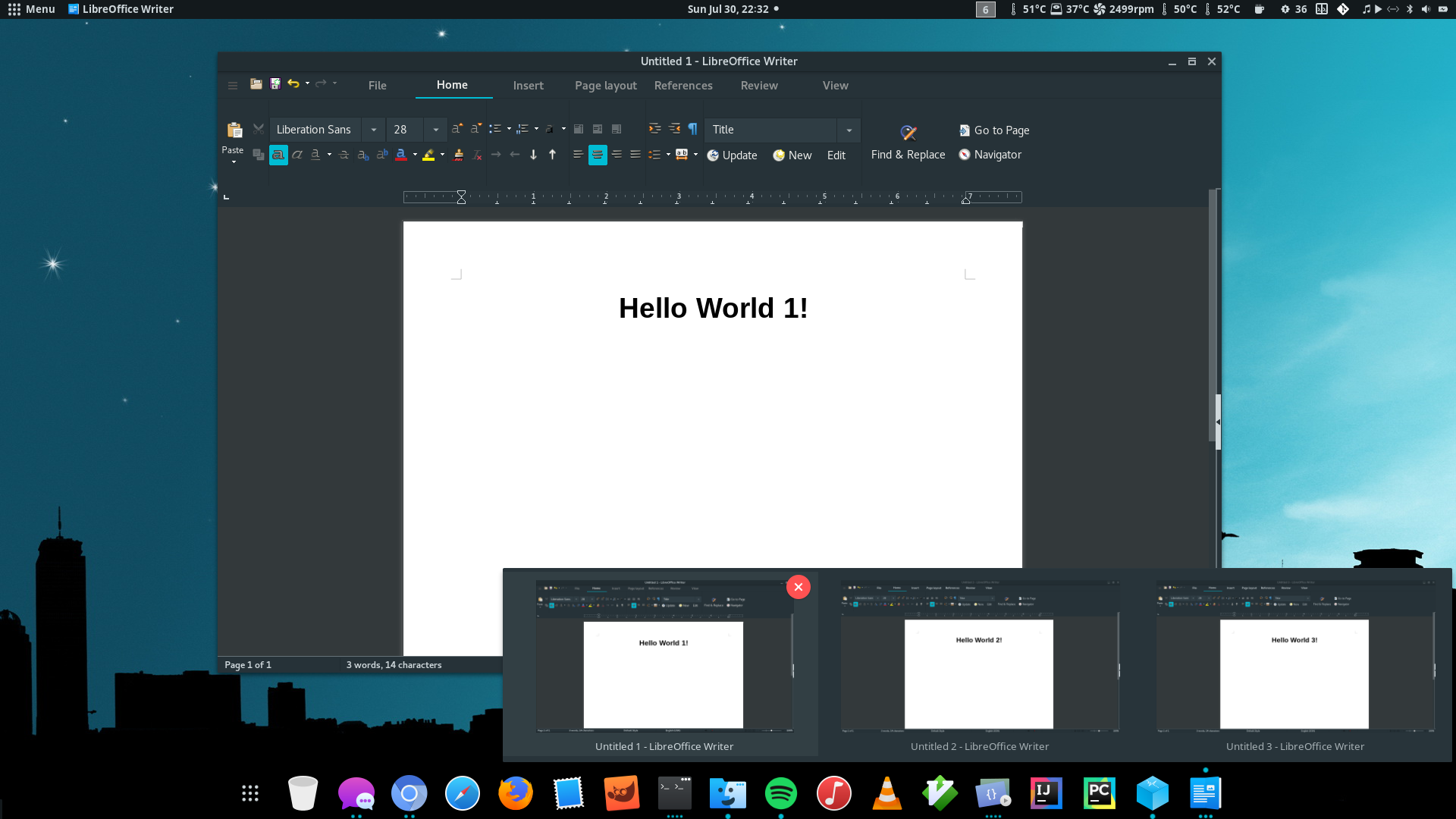Click the Clone Formatting paintbrush icon
1456x819 pixels.
click(458, 155)
